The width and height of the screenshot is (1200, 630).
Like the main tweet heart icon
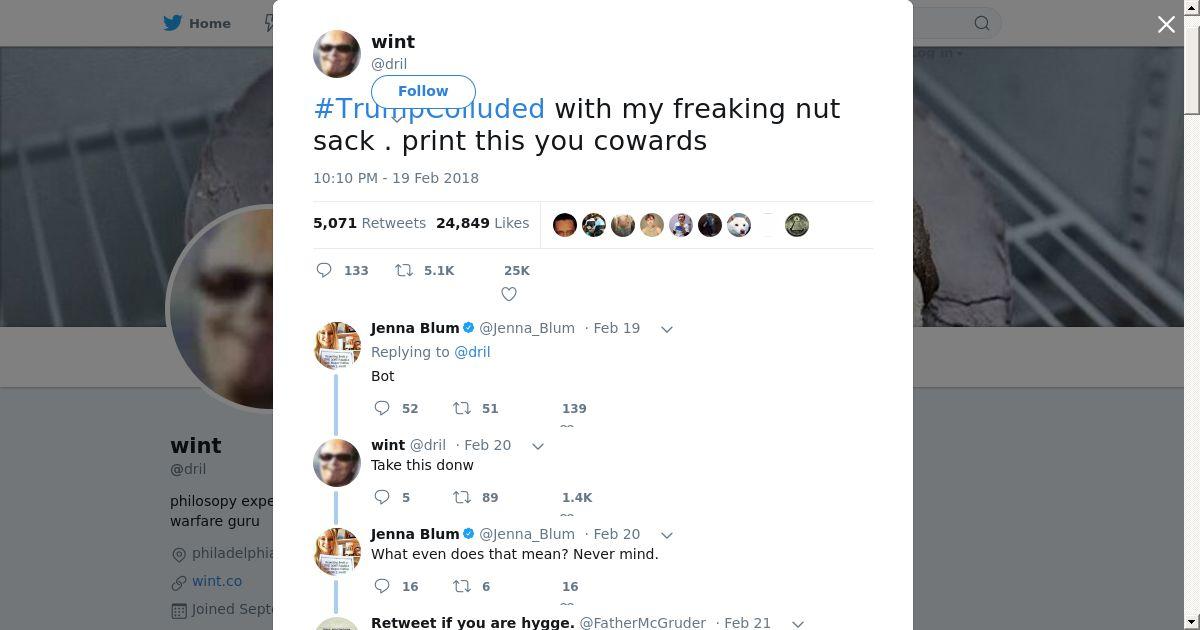tap(509, 294)
